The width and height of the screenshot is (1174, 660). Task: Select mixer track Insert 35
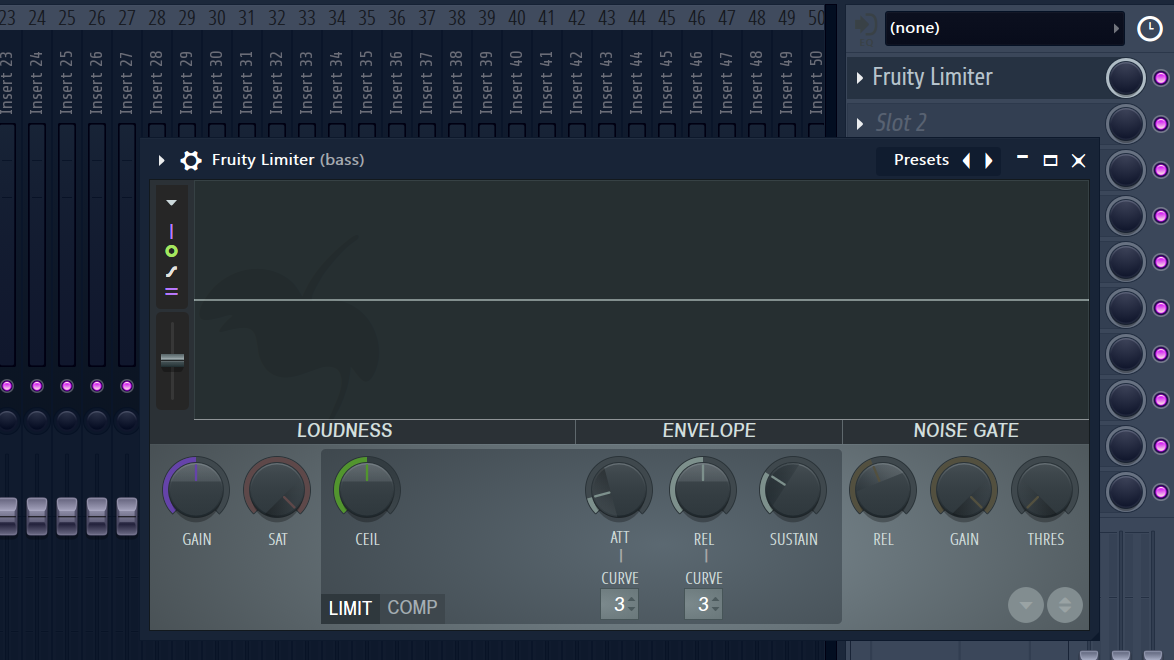click(x=366, y=82)
